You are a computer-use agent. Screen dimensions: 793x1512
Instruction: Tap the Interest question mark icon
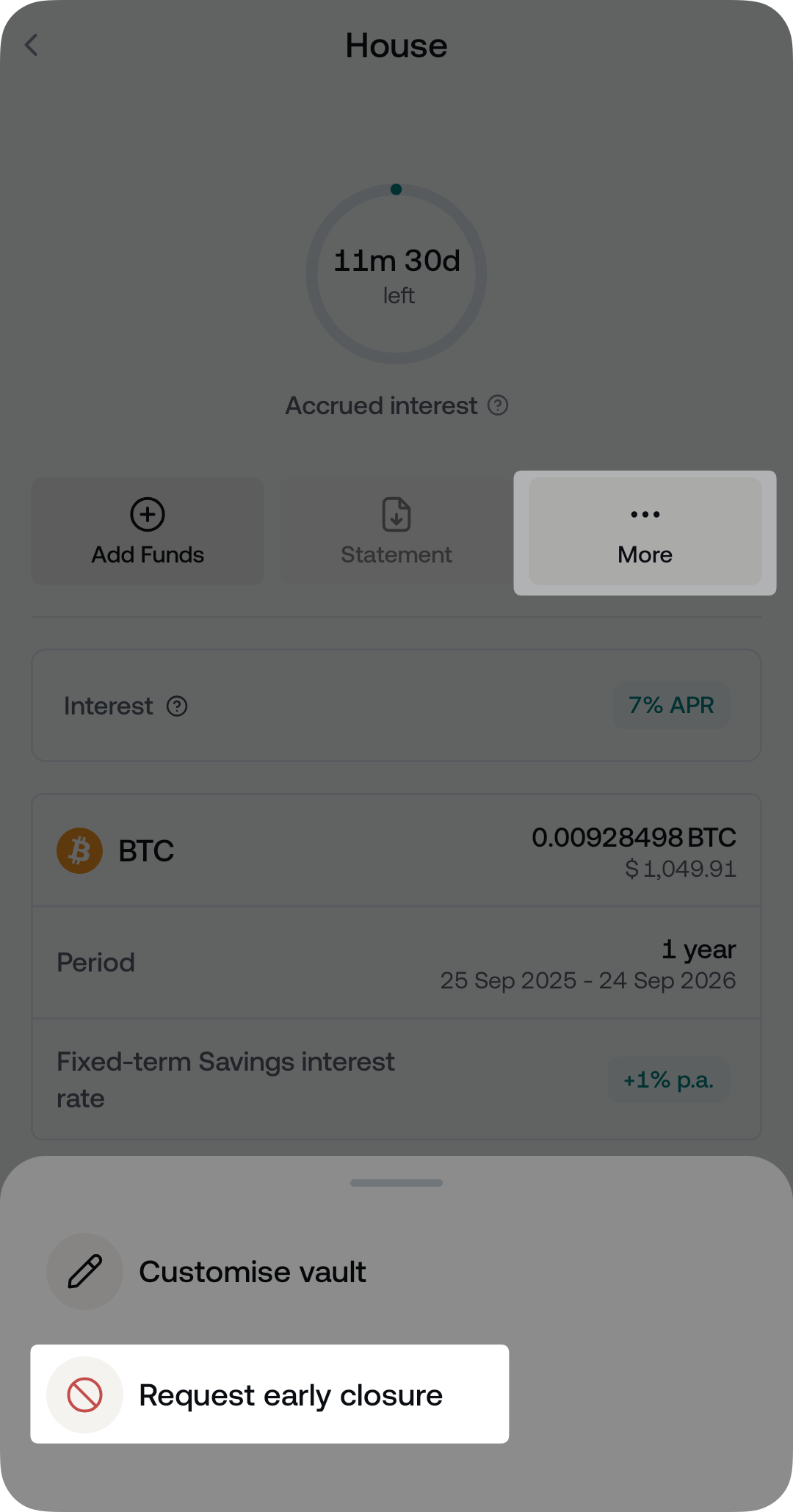coord(177,706)
